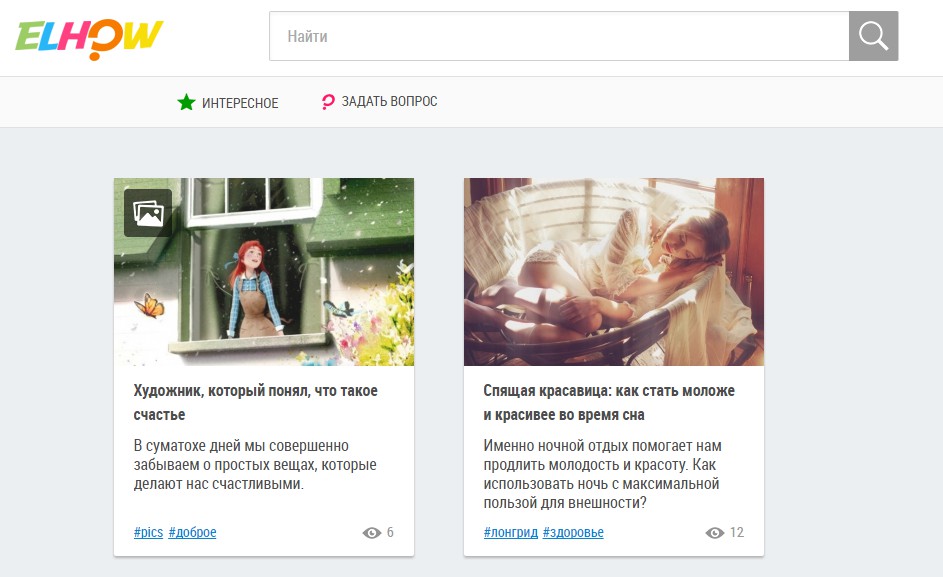Screen dimensions: 943x577
Task: Follow the #здоровье tag link
Action: (x=573, y=532)
